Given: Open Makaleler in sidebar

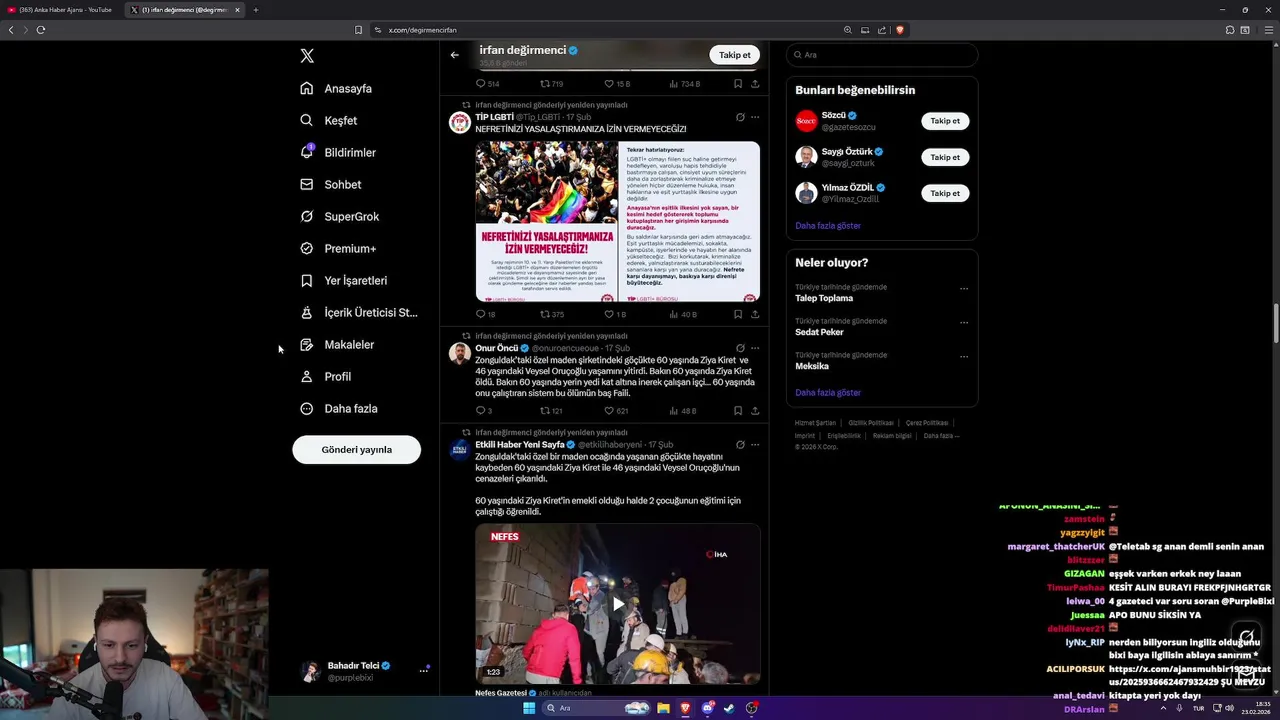Looking at the screenshot, I should (x=337, y=344).
